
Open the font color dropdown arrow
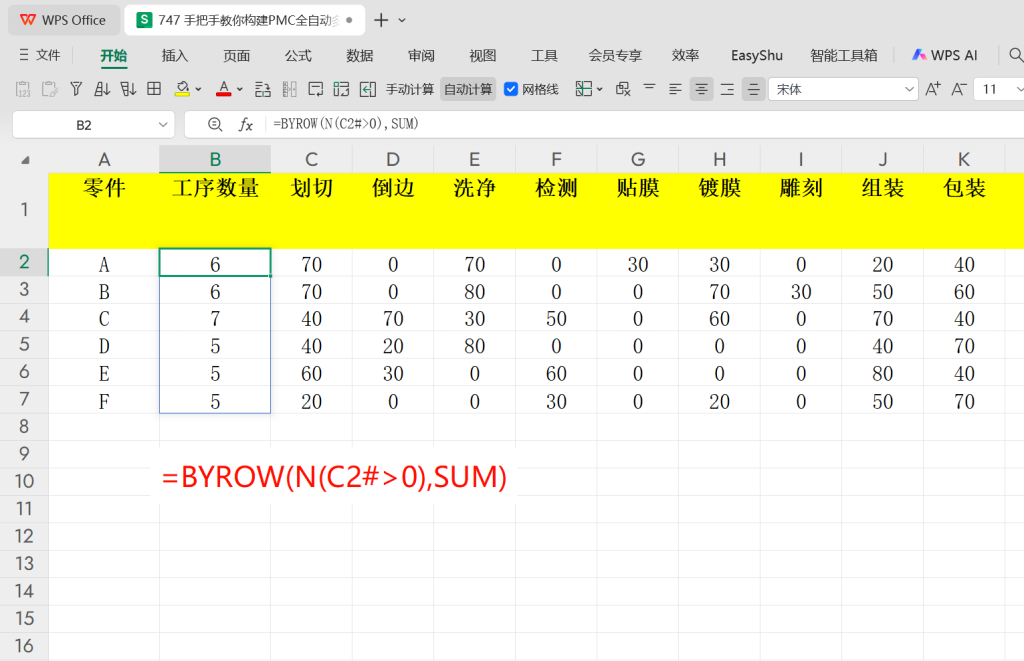240,89
